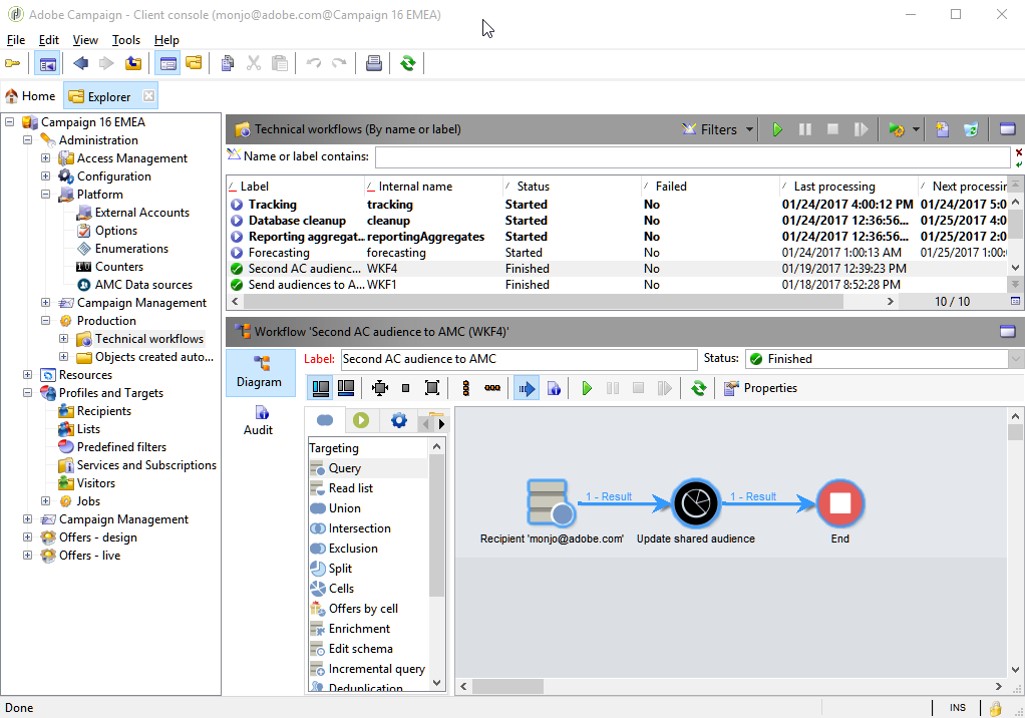The image size is (1025, 718).
Task: Click vertical alignment icon in diagram toolbar
Action: tap(466, 388)
